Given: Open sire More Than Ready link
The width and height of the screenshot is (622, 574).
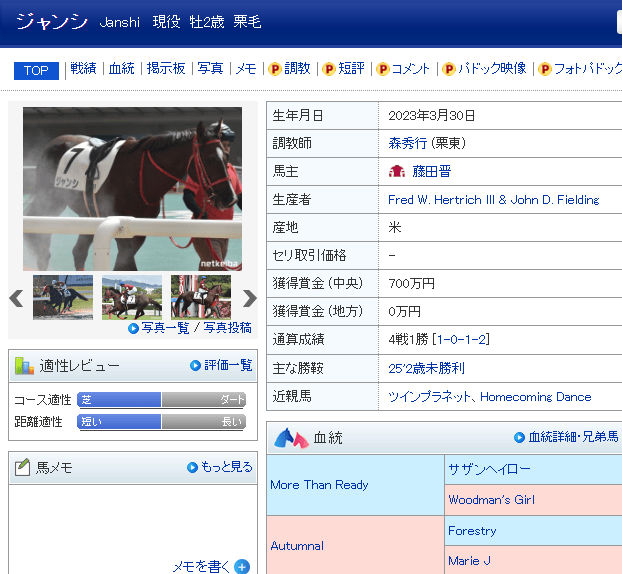Looking at the screenshot, I should [319, 485].
